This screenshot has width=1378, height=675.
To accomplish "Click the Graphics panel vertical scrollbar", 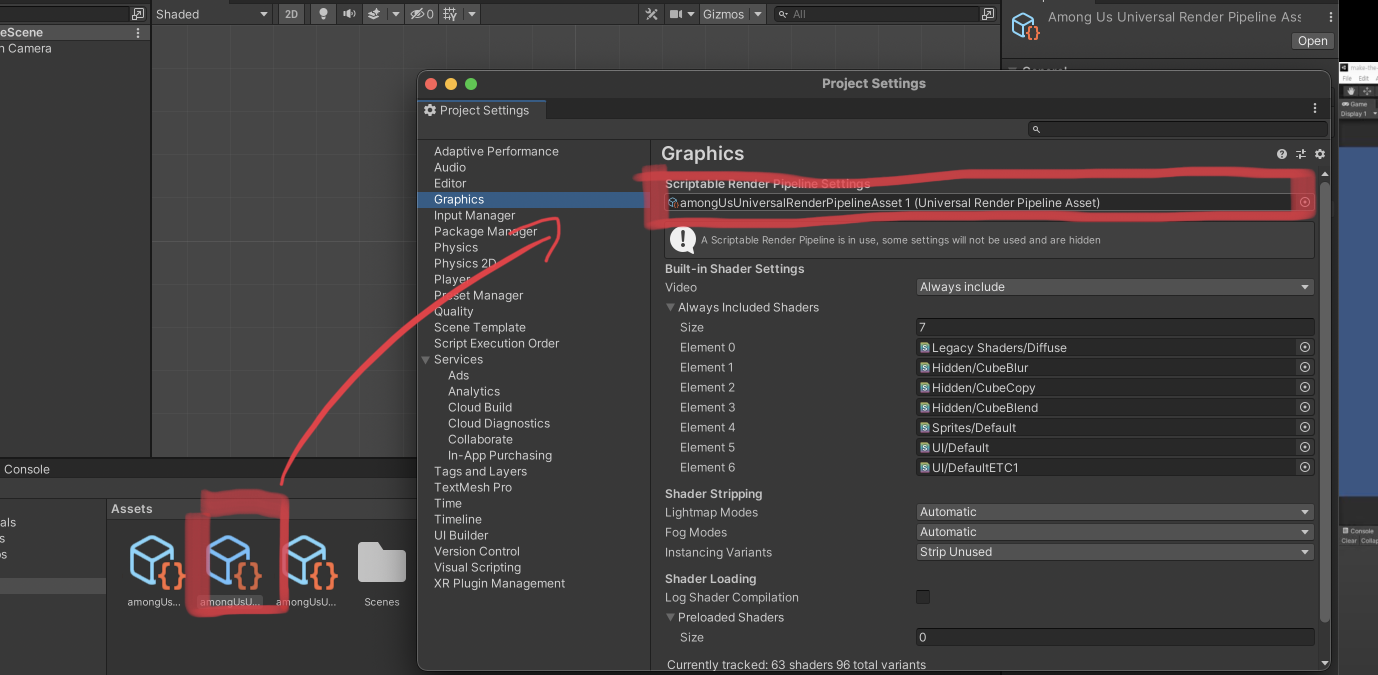I will pos(1325,400).
